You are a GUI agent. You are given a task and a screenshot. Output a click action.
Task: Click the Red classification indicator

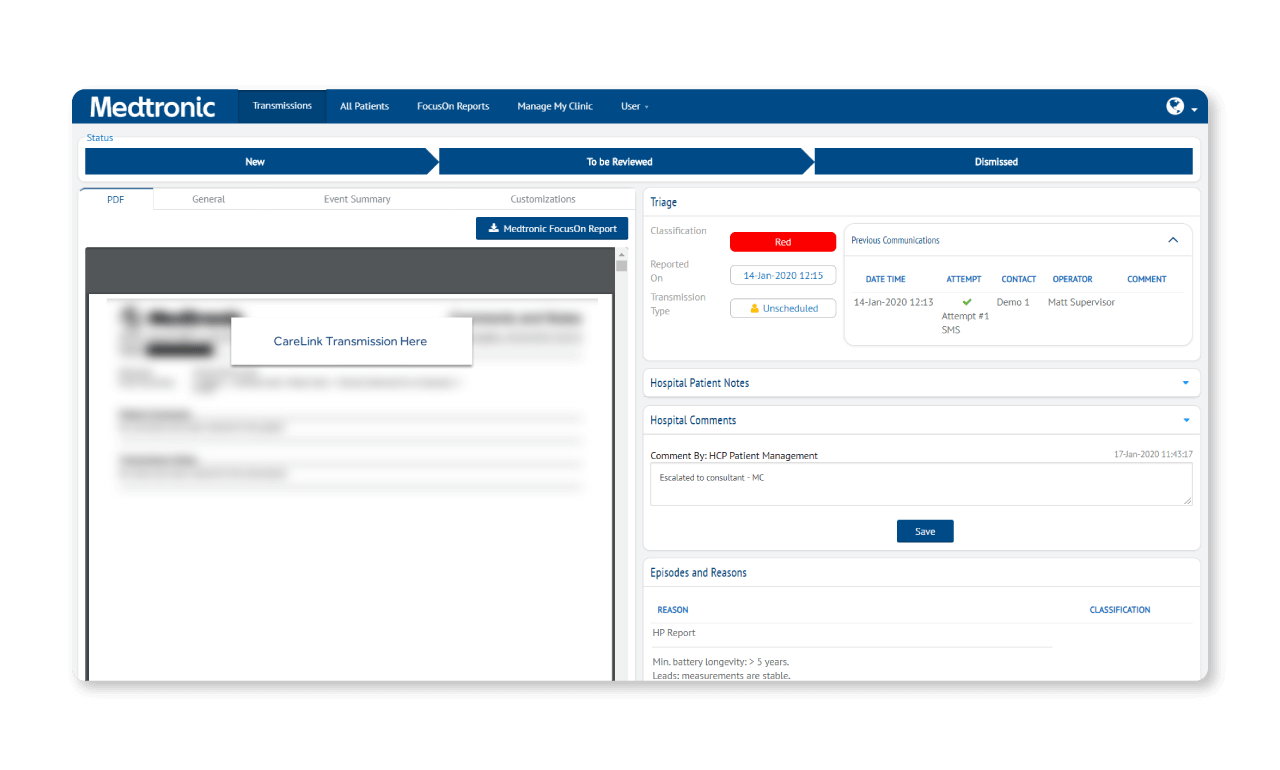783,241
